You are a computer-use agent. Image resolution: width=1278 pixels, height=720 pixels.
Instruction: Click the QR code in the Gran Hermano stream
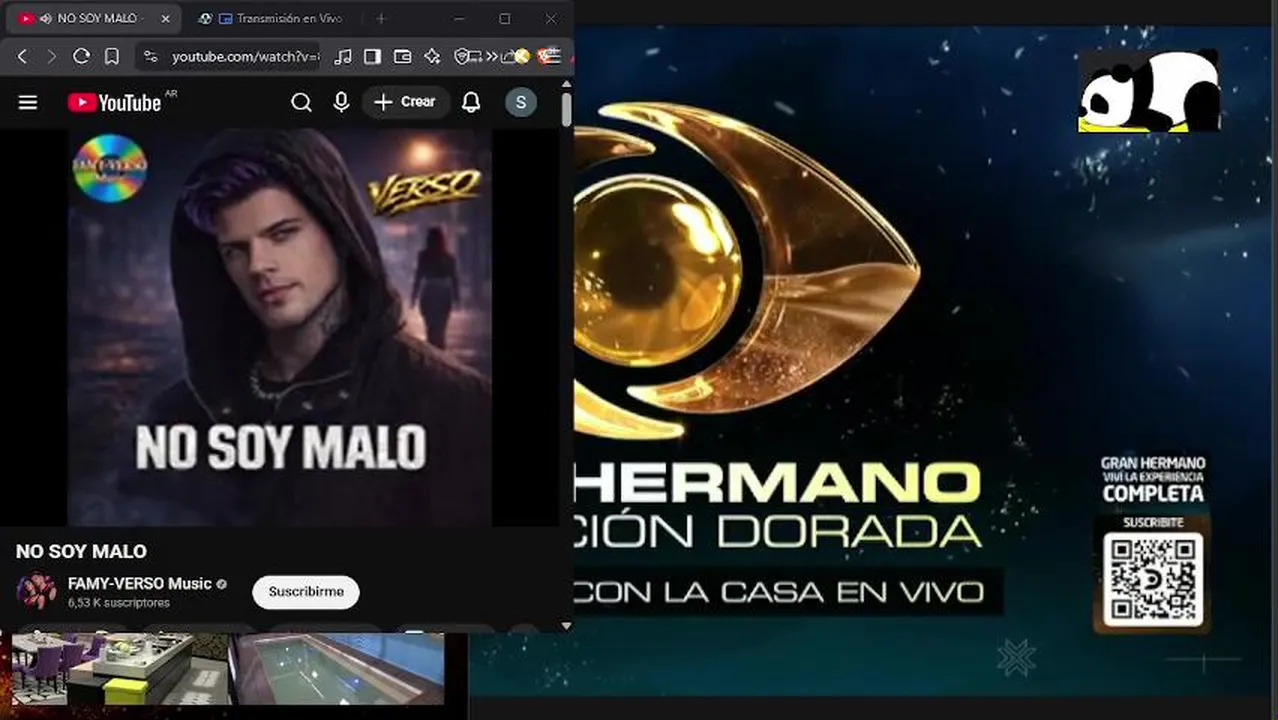1153,579
